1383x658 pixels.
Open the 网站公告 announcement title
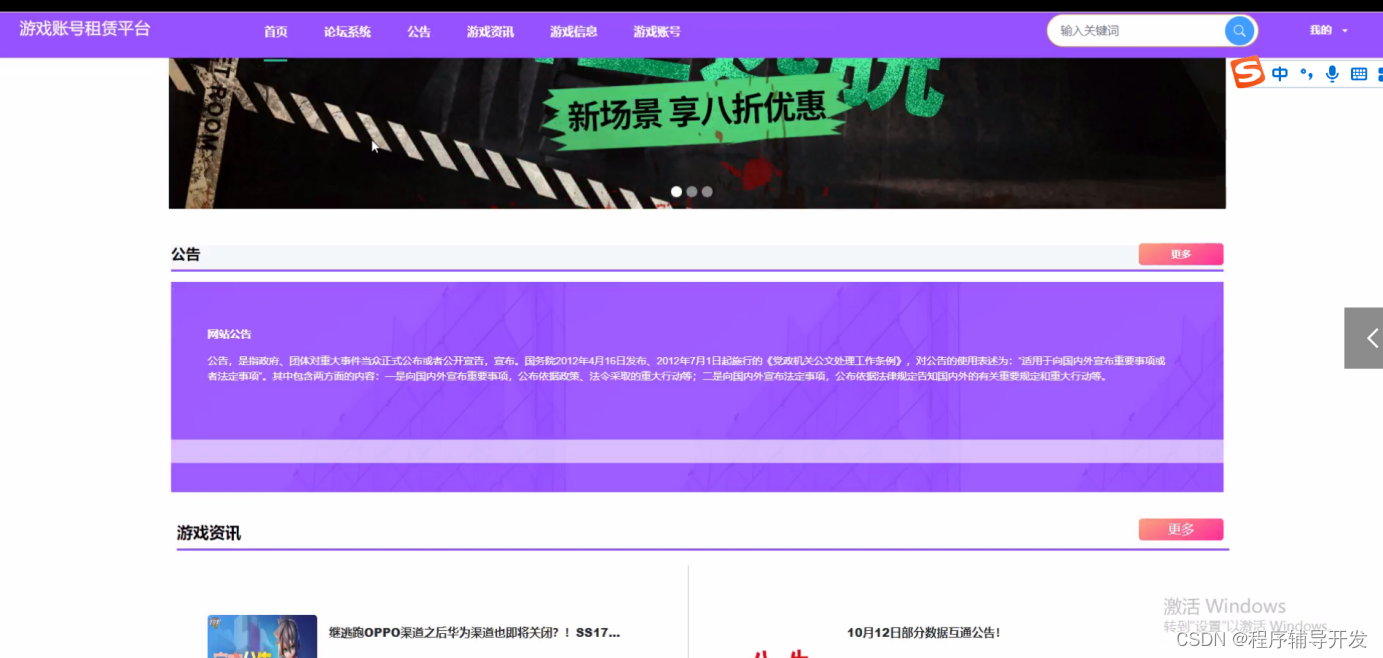(x=229, y=334)
